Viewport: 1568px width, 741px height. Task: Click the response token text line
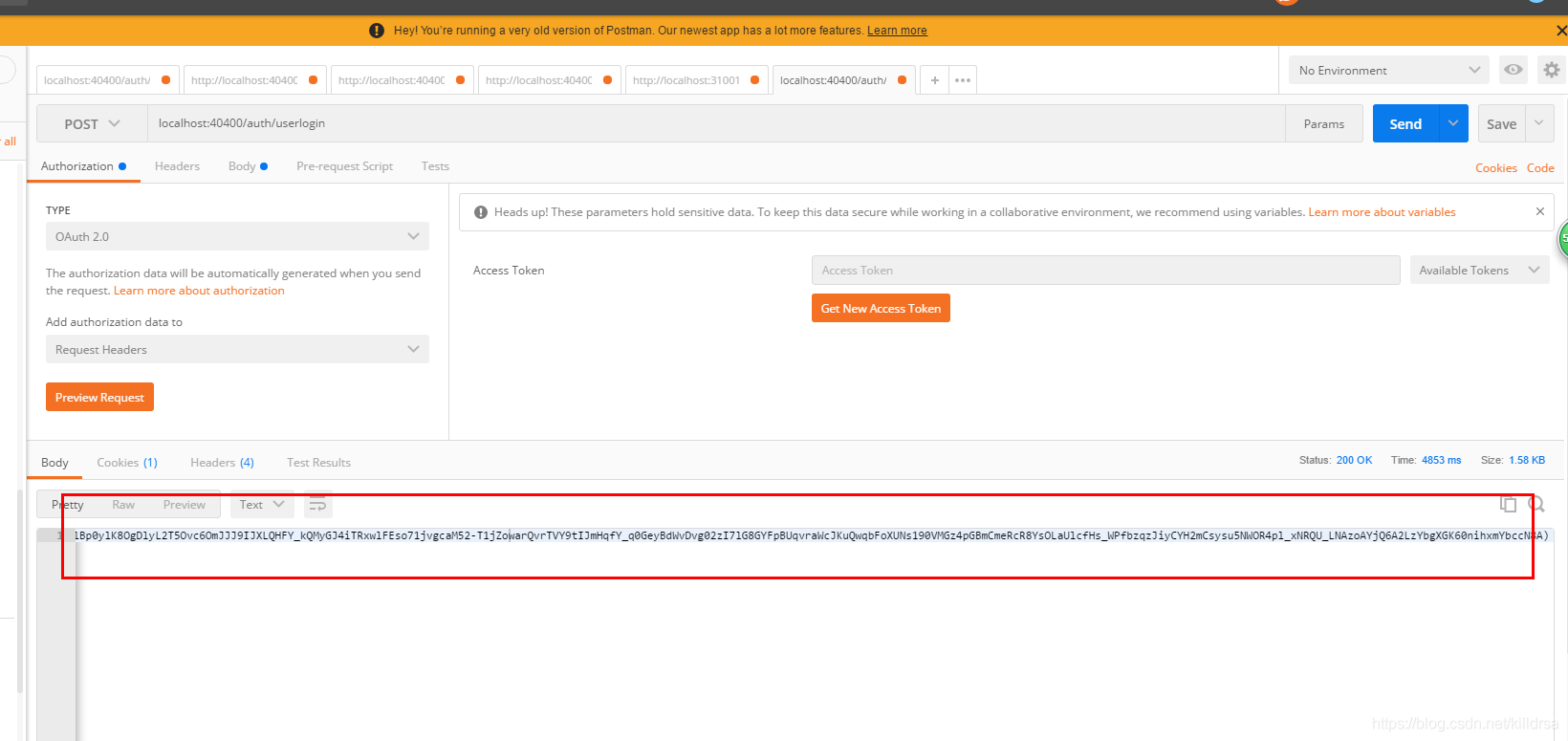[x=811, y=535]
